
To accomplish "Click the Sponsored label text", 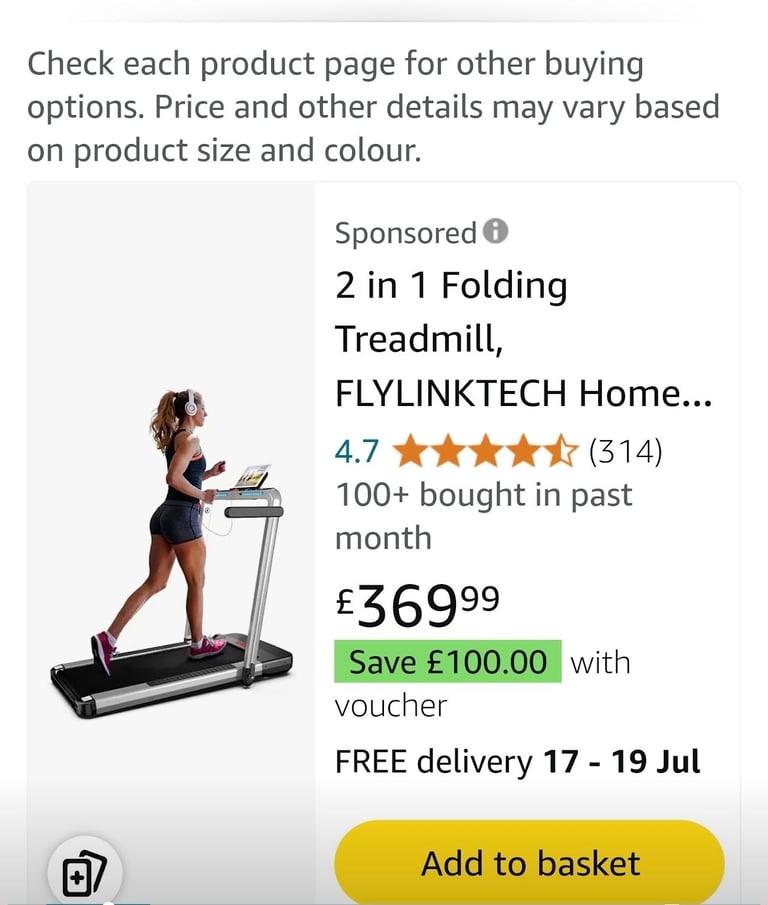I will [x=406, y=233].
